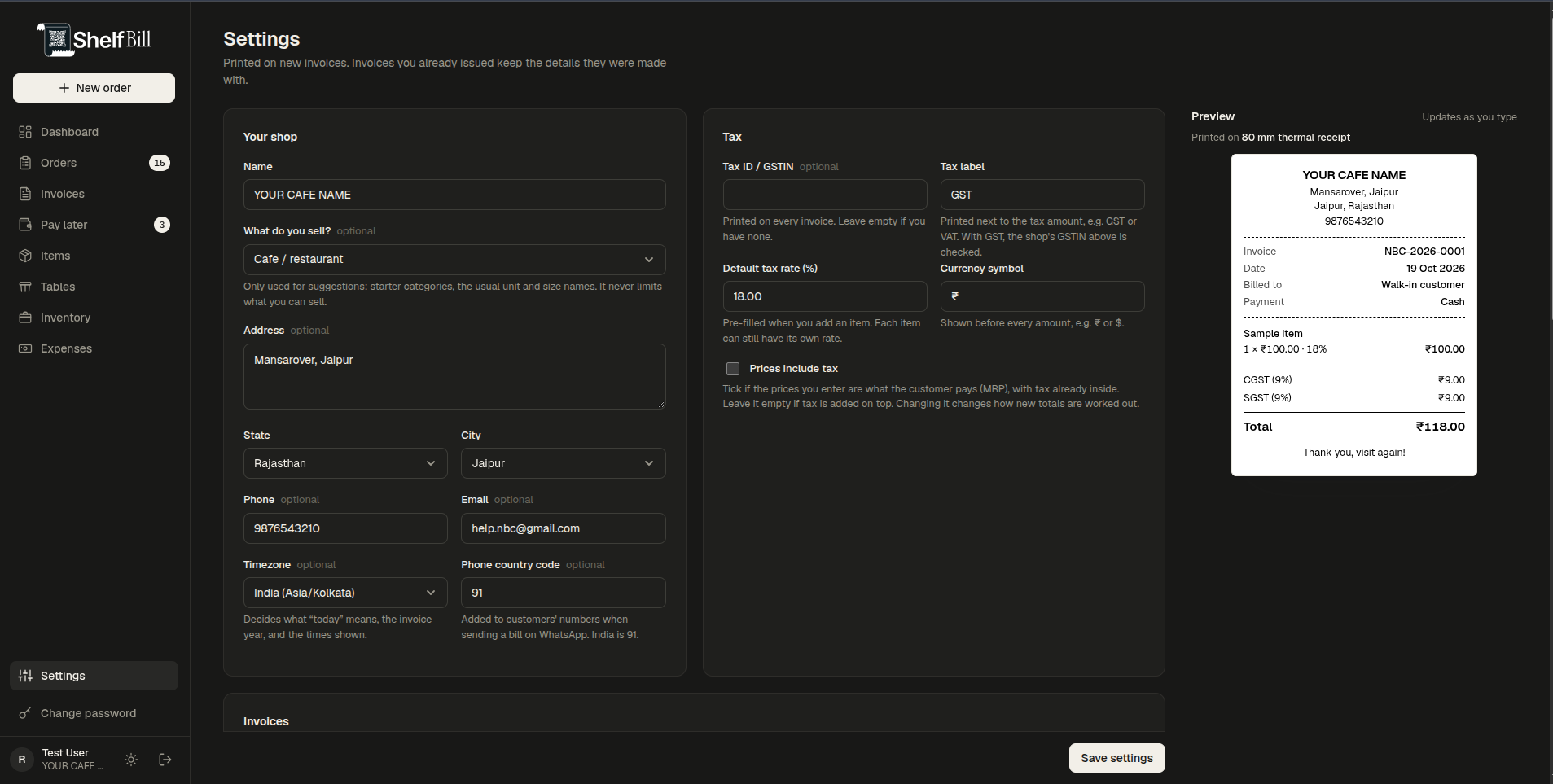Click the receipt preview thumbnail

coord(1353,315)
